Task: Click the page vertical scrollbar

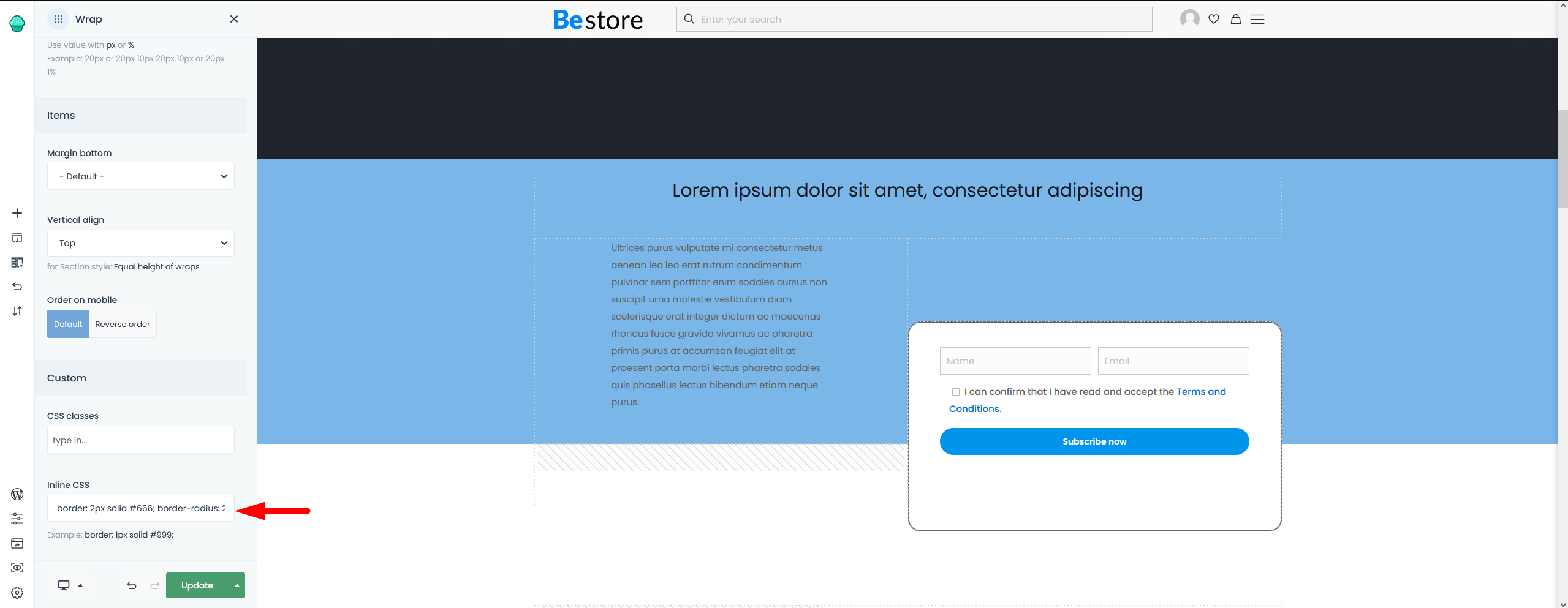Action: pos(1563,159)
